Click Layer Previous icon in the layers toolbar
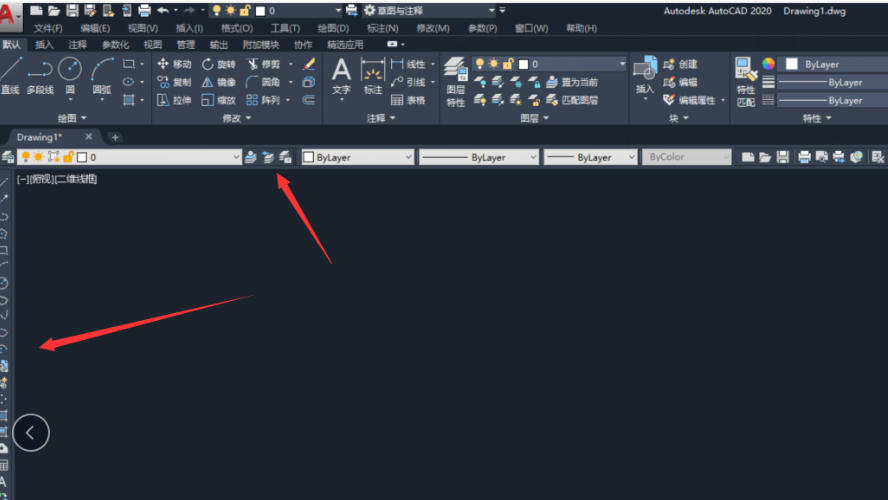Viewport: 888px width, 500px height. (268, 157)
